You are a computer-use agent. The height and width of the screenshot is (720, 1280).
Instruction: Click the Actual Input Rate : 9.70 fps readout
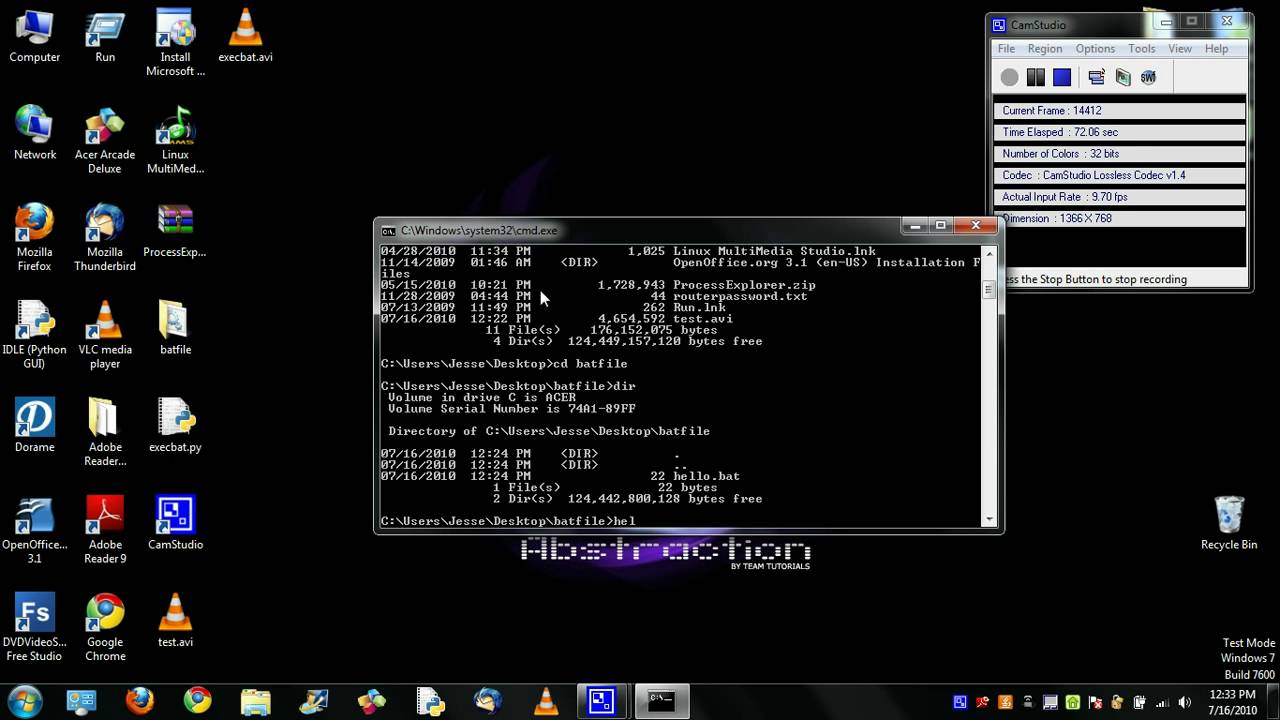click(x=1120, y=197)
